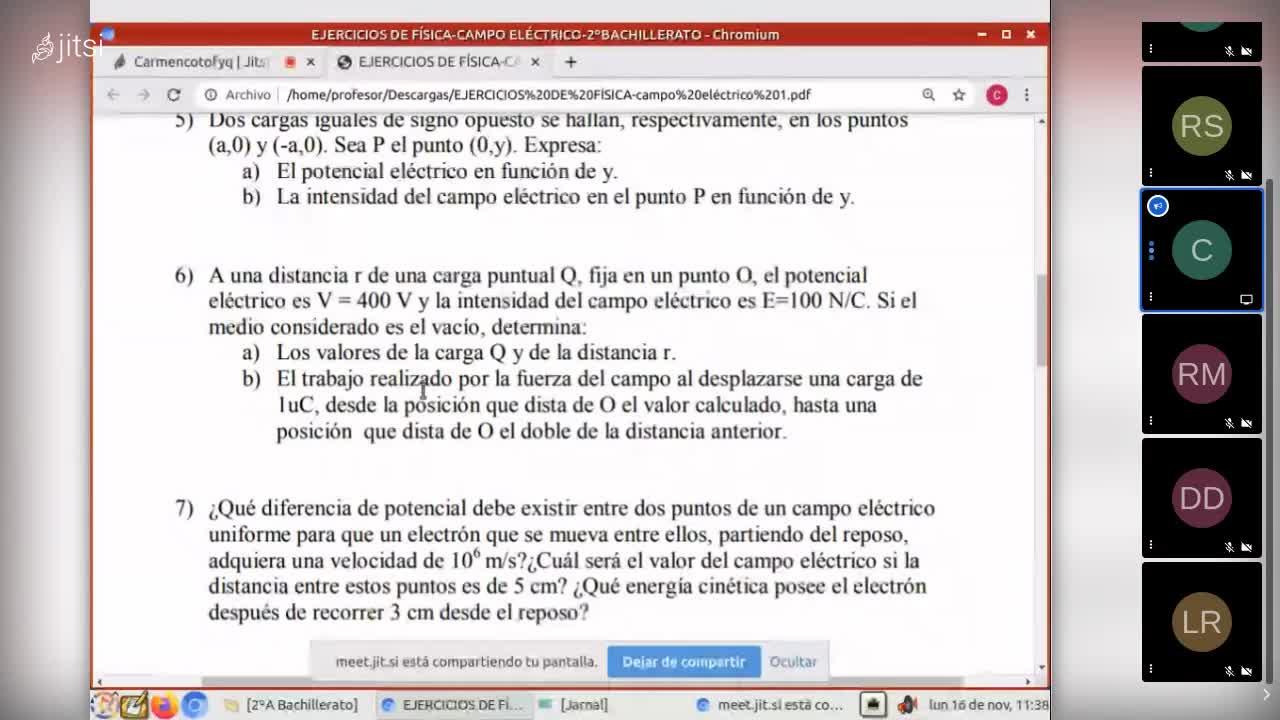
Task: Click RM camera-off indicator
Action: [1247, 423]
